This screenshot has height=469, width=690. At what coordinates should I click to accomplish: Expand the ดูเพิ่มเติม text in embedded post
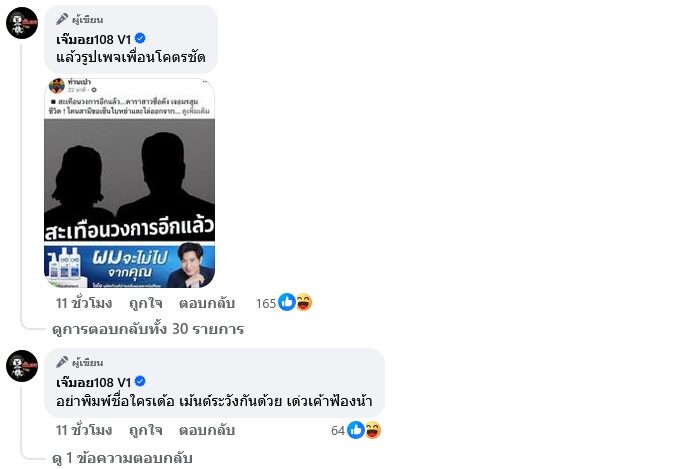tap(196, 111)
